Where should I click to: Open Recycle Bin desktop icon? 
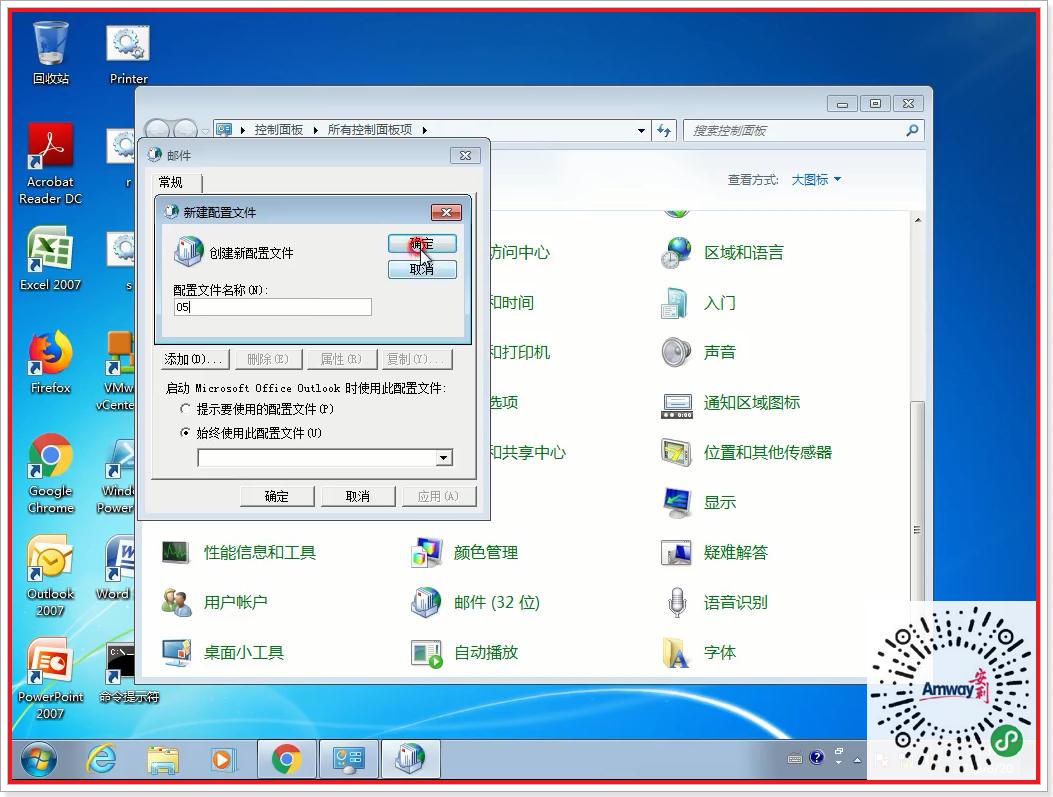click(x=50, y=52)
